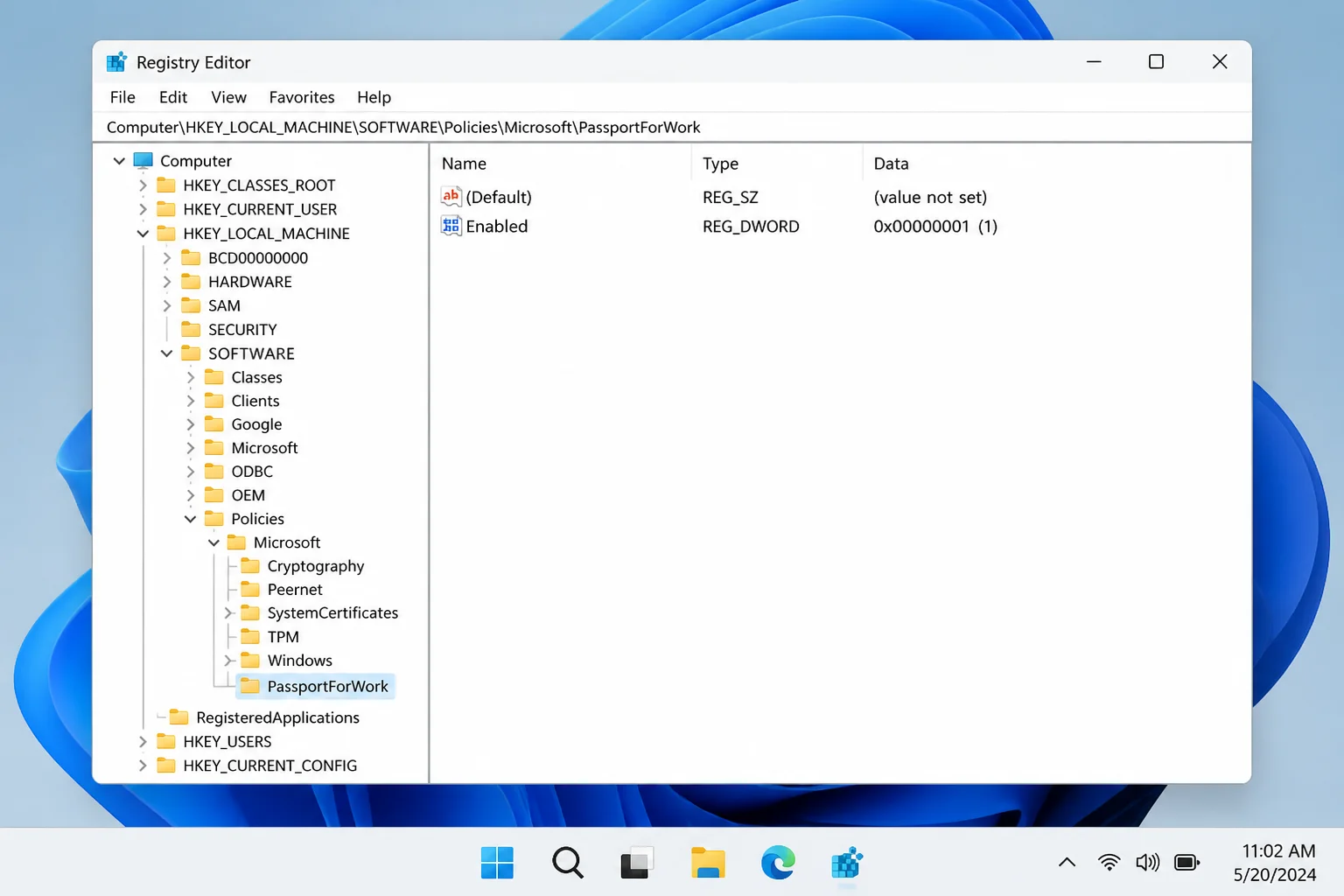Click the (Default) string value icon
Screen dimensions: 1344x896
coord(451,197)
